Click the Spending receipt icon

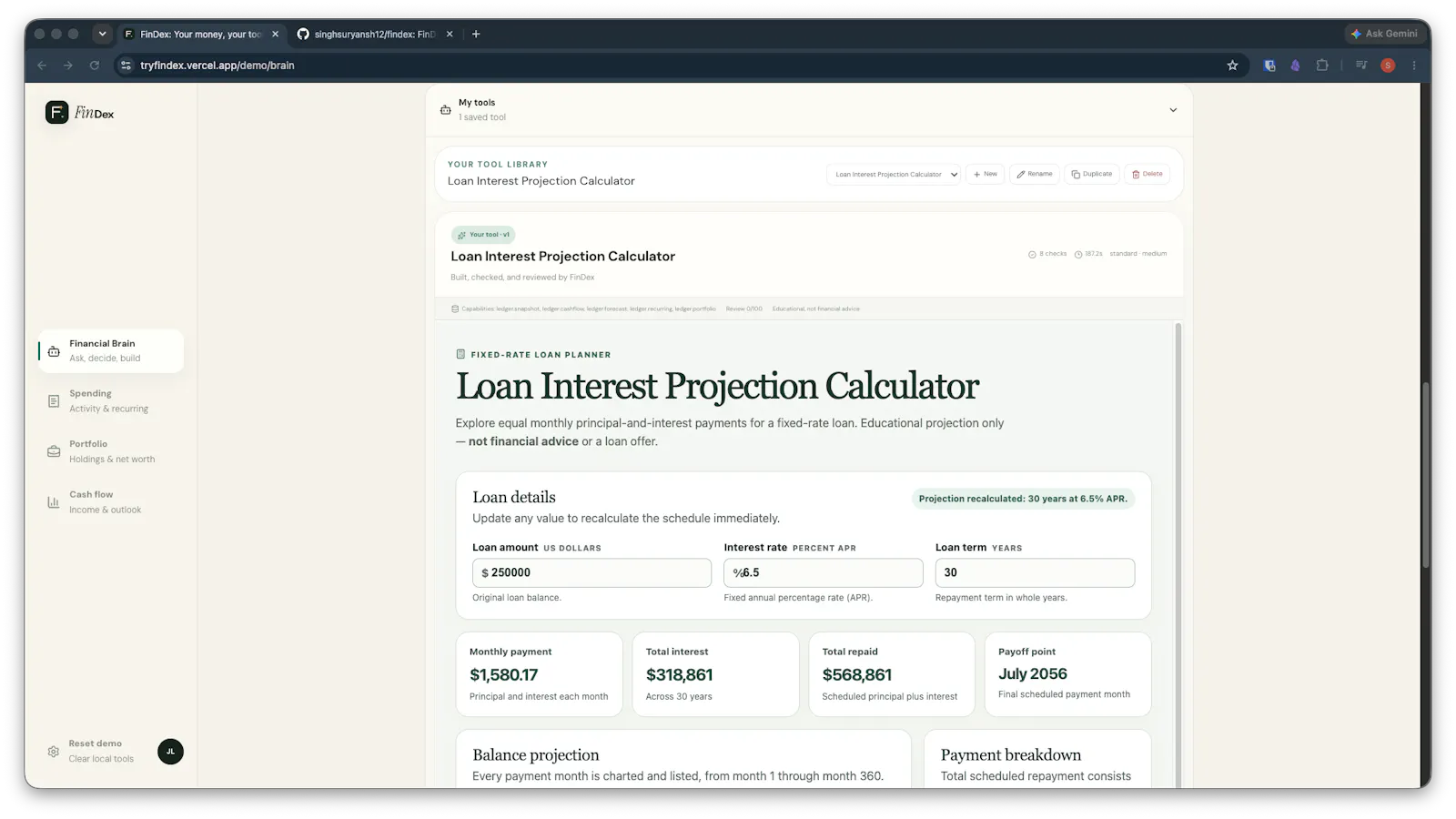(54, 401)
